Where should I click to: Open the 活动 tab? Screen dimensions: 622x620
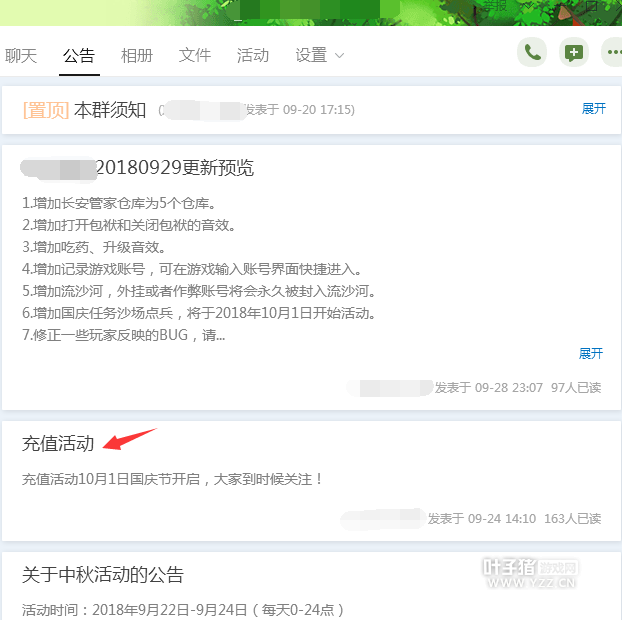point(253,55)
